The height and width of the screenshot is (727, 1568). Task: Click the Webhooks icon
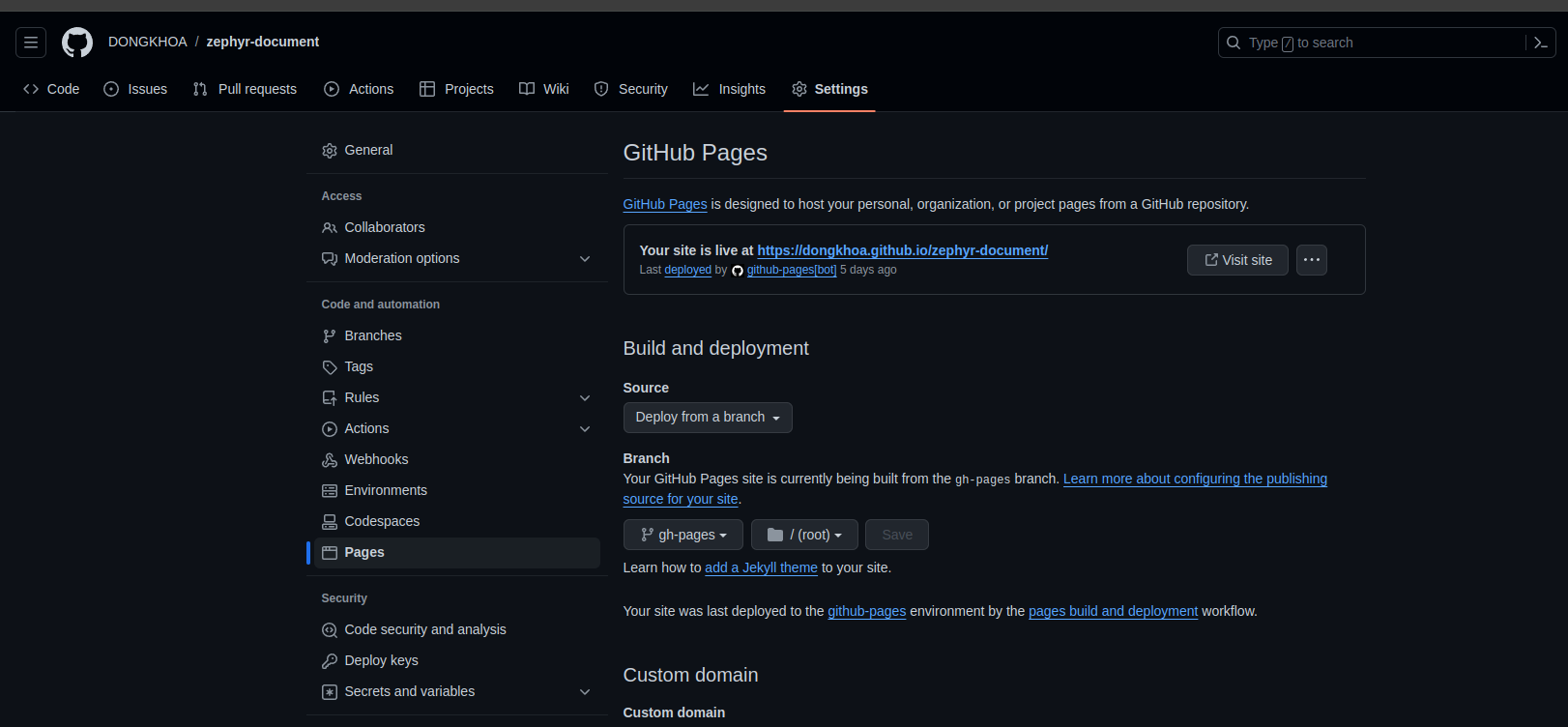point(330,460)
